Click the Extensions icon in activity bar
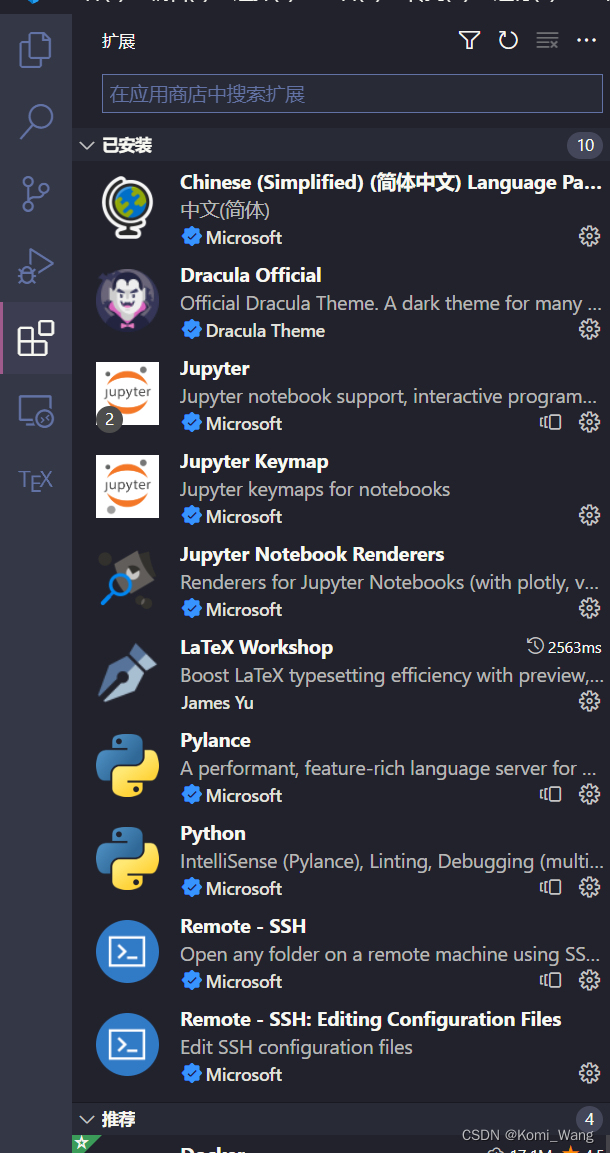The width and height of the screenshot is (610, 1153). click(x=35, y=338)
